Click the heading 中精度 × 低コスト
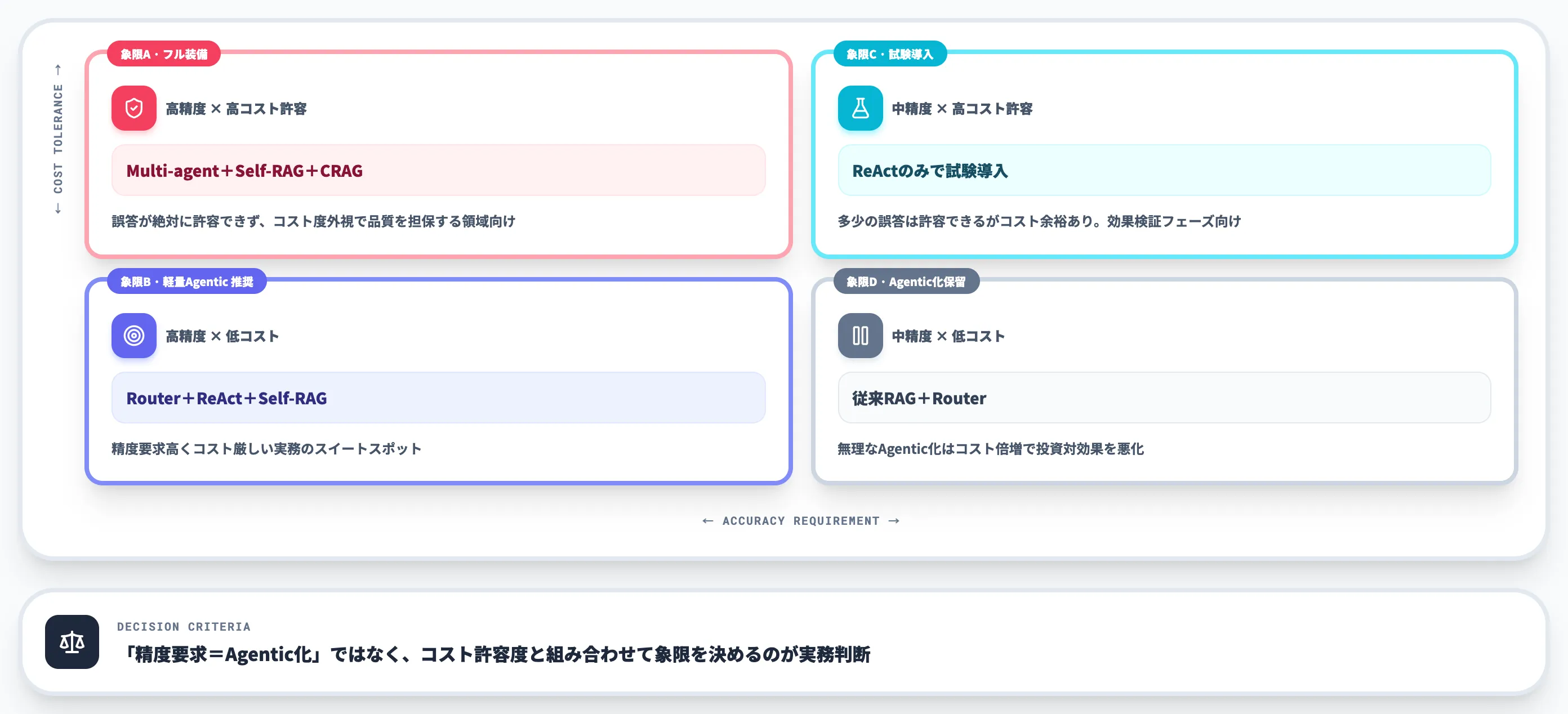1568x714 pixels. pos(948,337)
